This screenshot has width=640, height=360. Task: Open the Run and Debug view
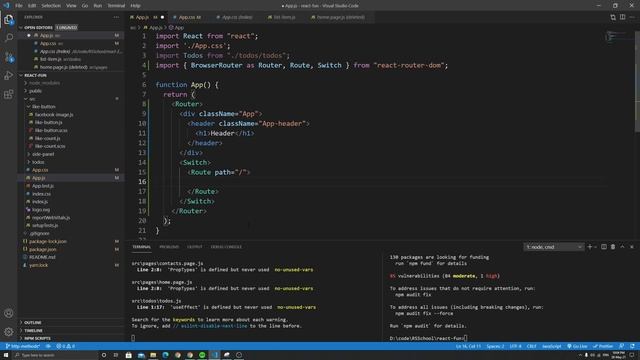tap(9, 76)
